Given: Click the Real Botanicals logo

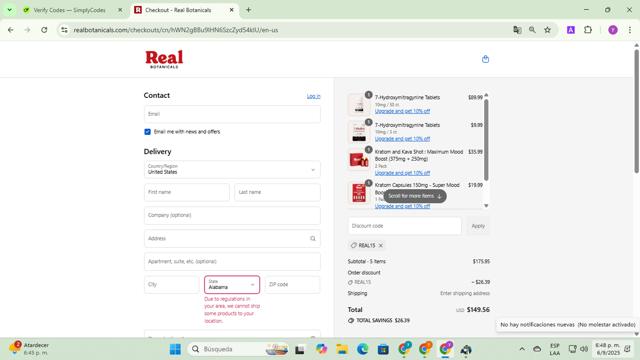Looking at the screenshot, I should coord(164,59).
